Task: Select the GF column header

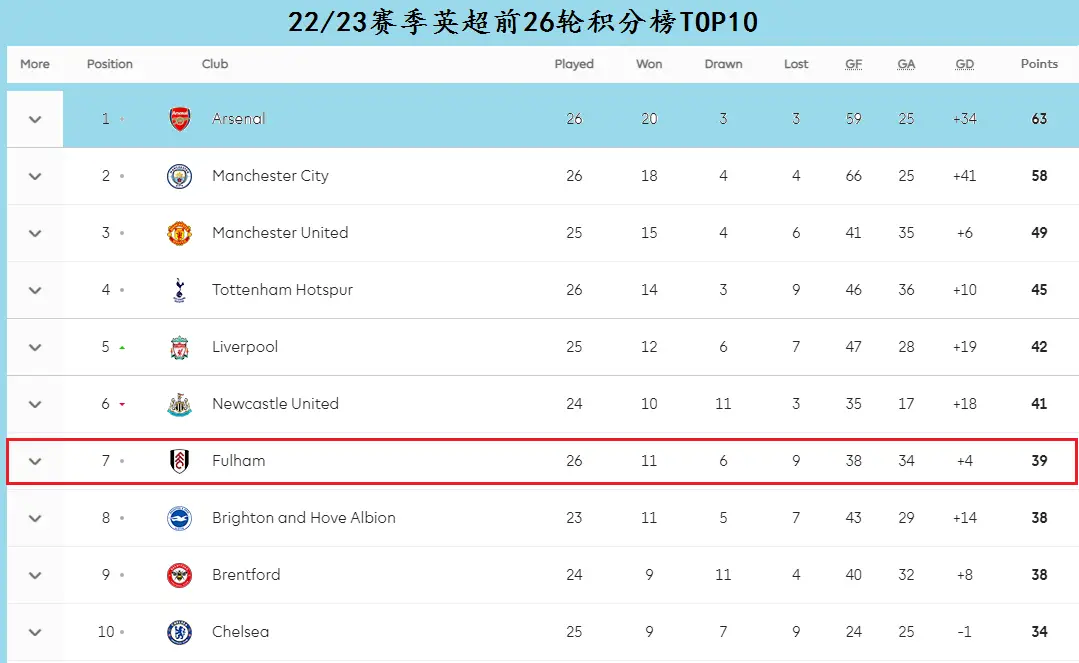Action: pos(853,64)
